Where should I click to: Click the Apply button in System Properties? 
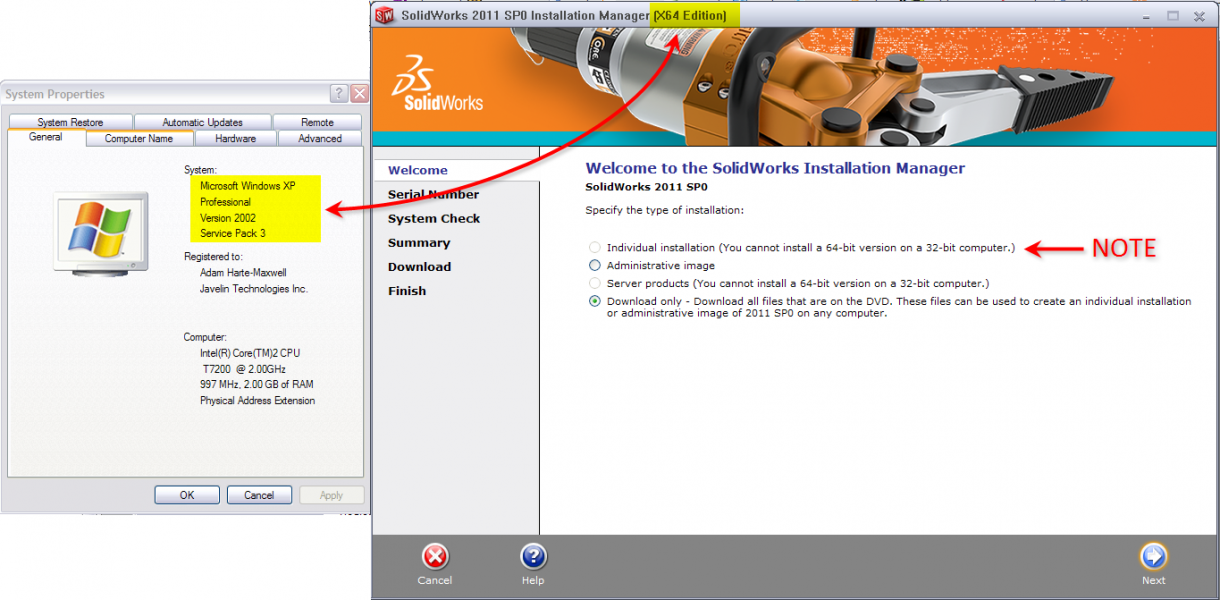331,495
